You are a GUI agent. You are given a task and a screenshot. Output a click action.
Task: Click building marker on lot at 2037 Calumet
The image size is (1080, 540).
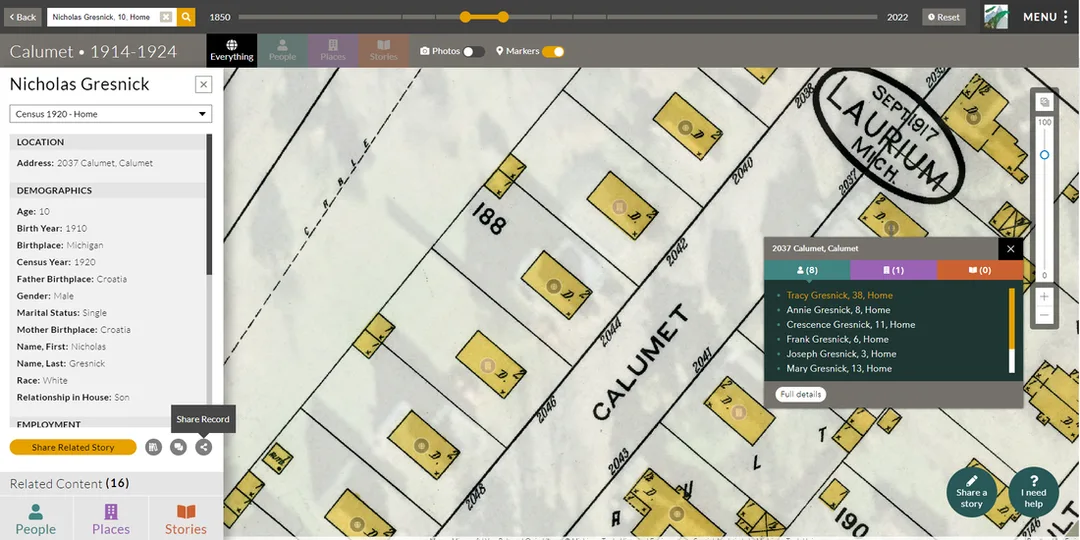893,227
